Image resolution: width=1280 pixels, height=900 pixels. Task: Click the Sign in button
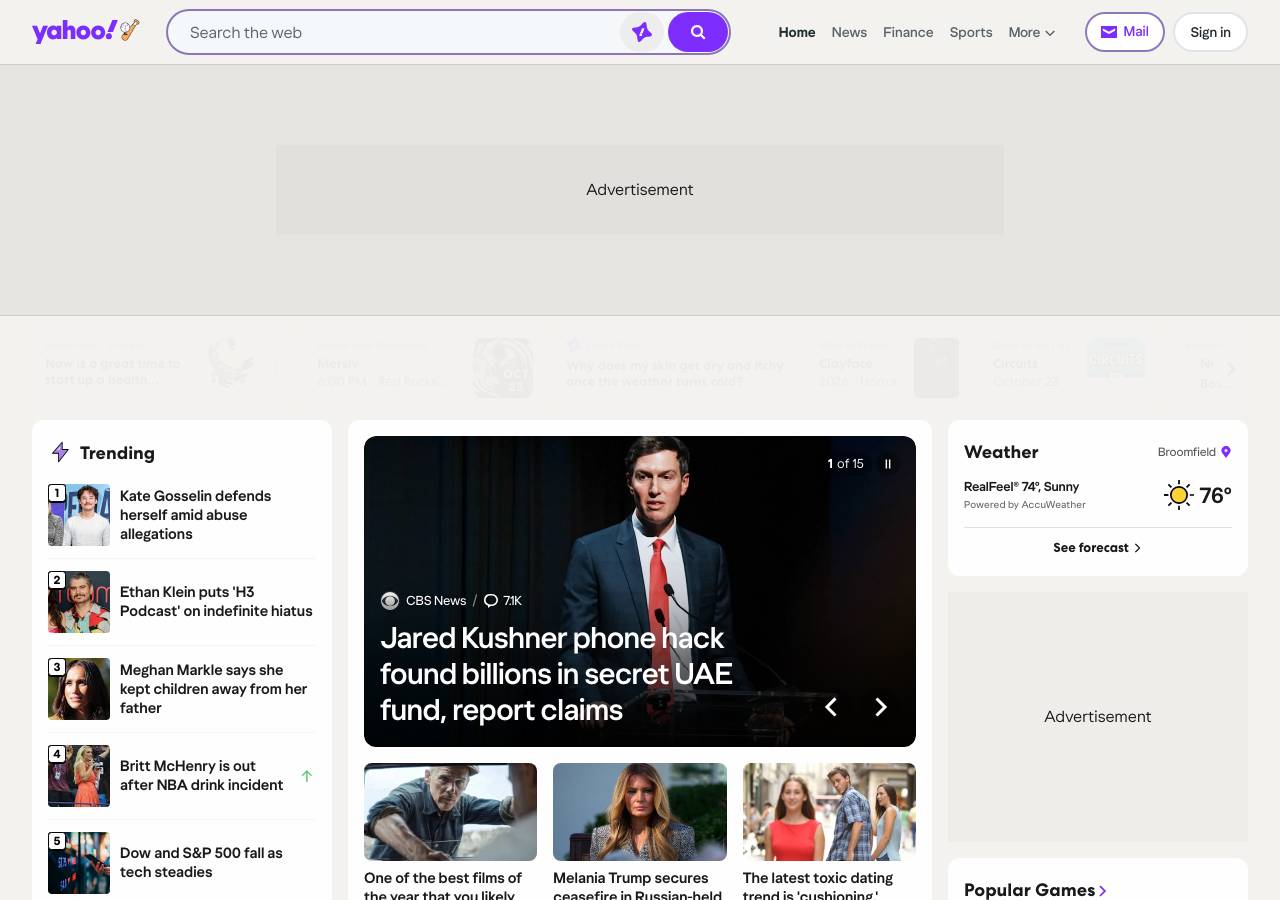click(x=1210, y=32)
